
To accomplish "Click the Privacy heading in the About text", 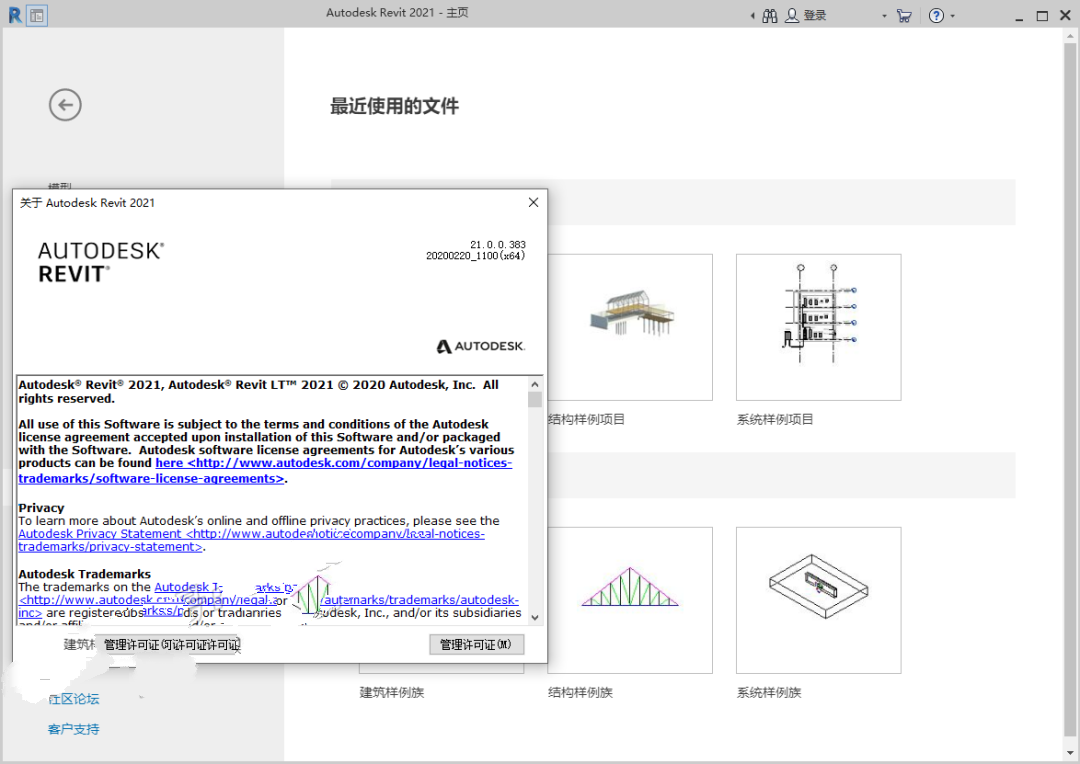I will tap(41, 508).
